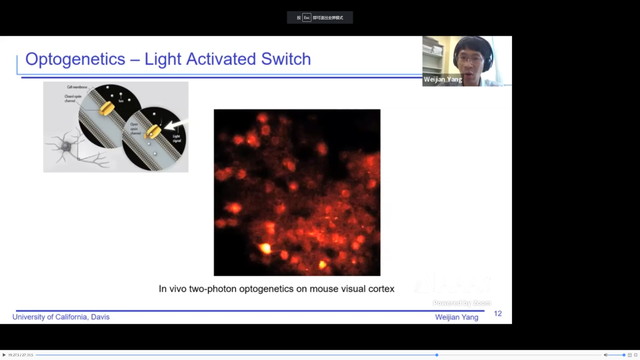Click the Weijian Yang webcam video thumbnail
Screen dimensions: 640x360
(x=467, y=61)
